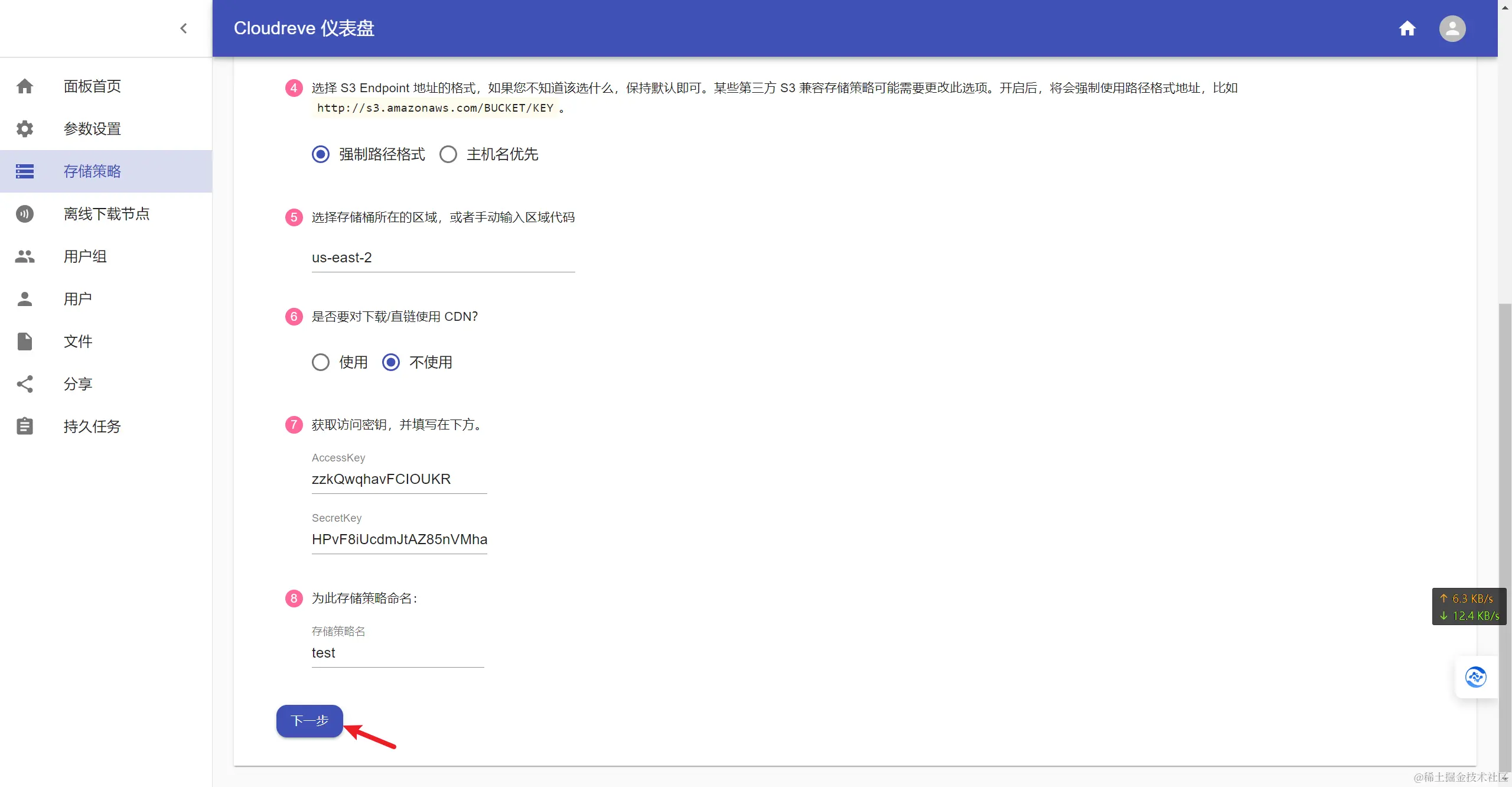Select 使用 for CDN option
The height and width of the screenshot is (787, 1512).
point(321,362)
